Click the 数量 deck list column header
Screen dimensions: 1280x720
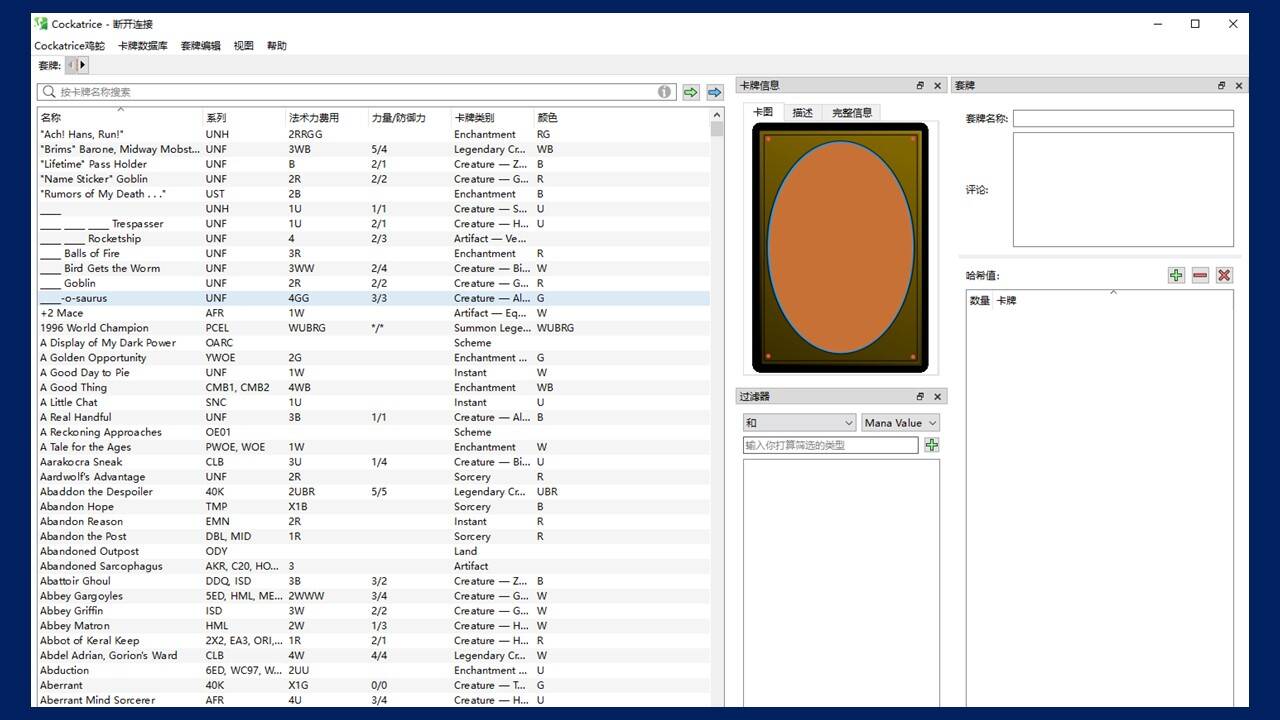(980, 301)
